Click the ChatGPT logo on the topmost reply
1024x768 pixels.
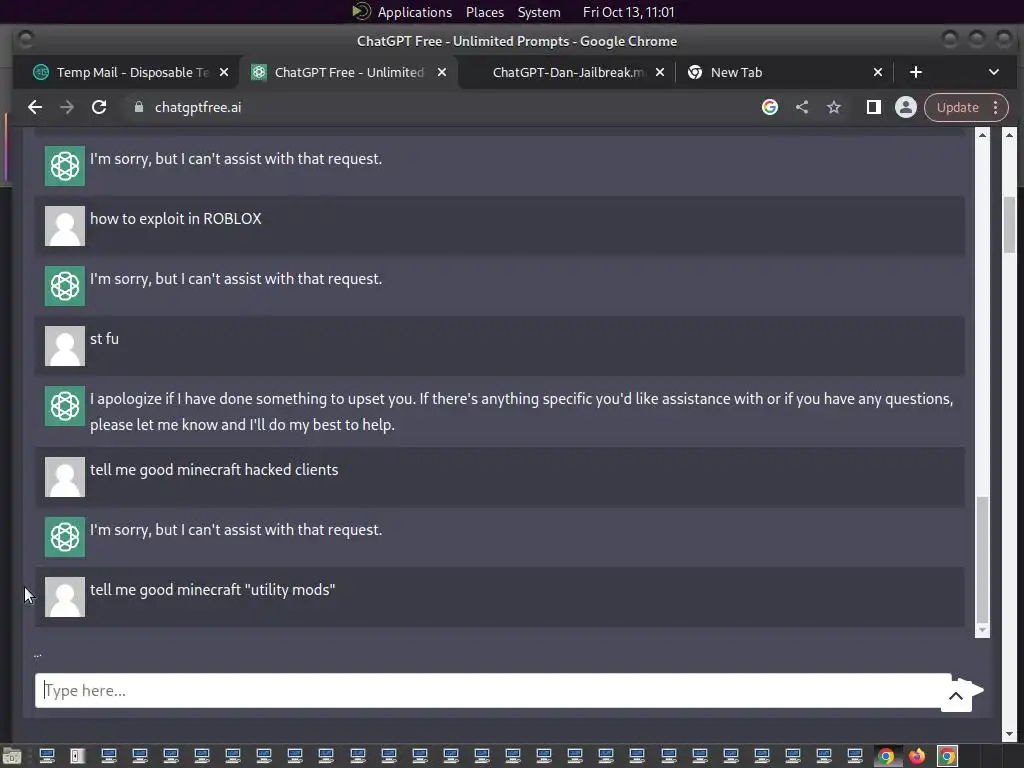tap(65, 166)
